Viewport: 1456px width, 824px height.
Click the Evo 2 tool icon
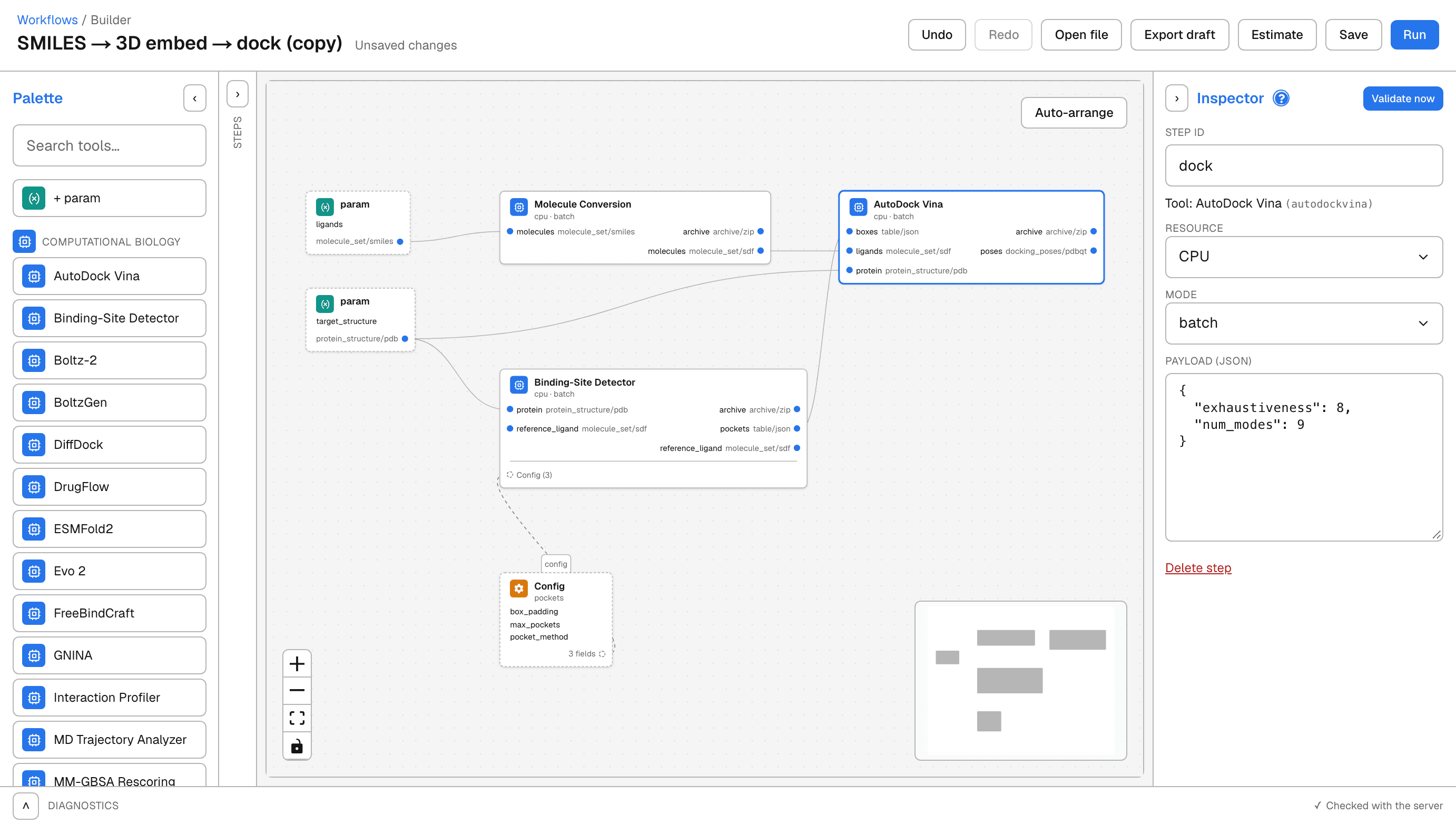(x=34, y=571)
